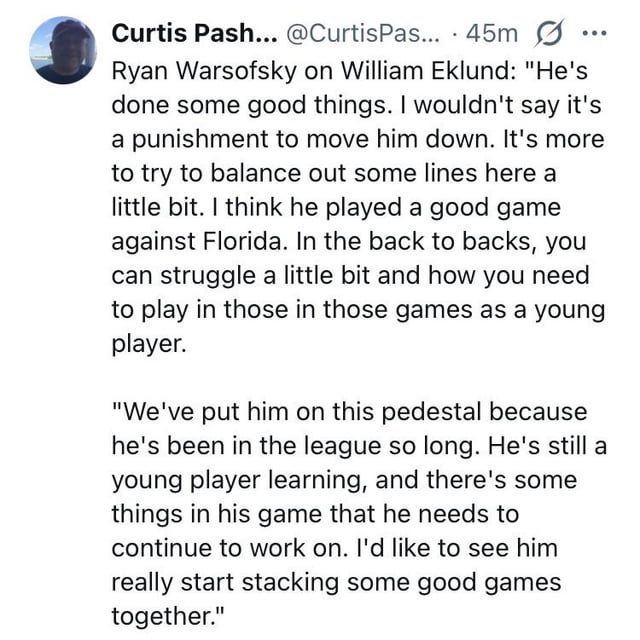Click the Curtis Pash... display name
Screen dimensions: 640x640
click(x=194, y=33)
